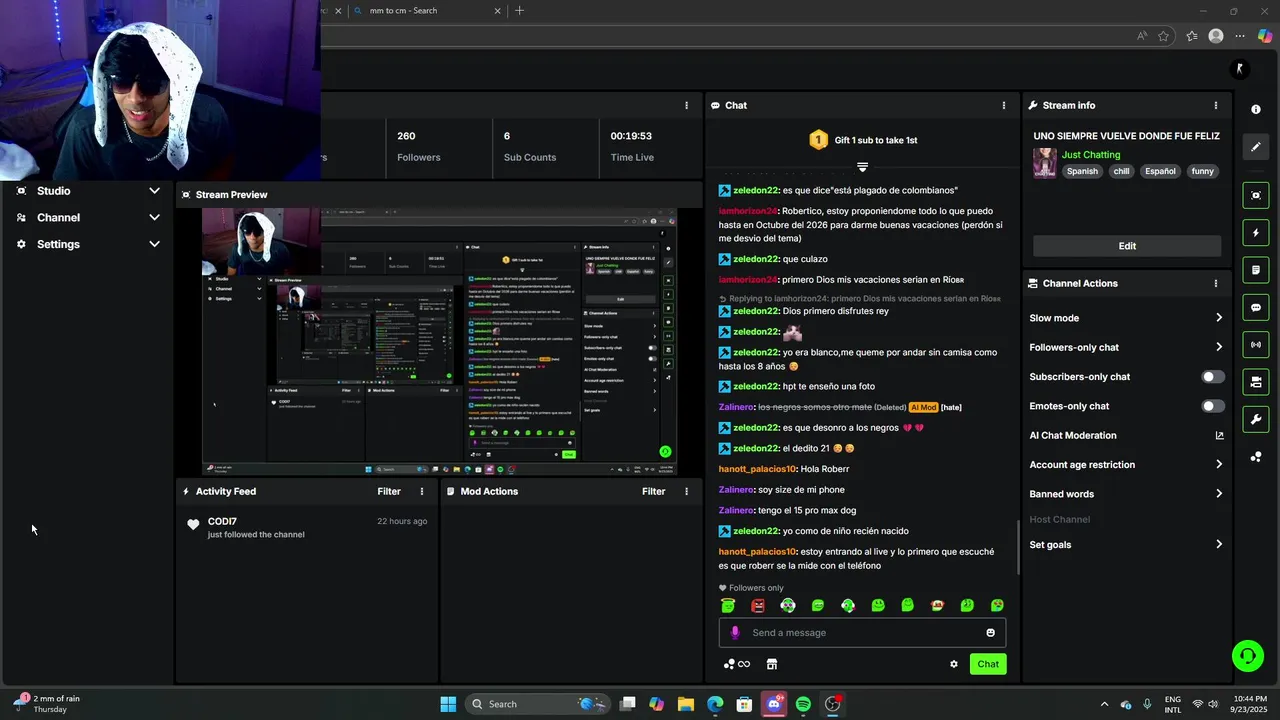Open the shop icon below message box
The width and height of the screenshot is (1280, 720).
[x=771, y=664]
